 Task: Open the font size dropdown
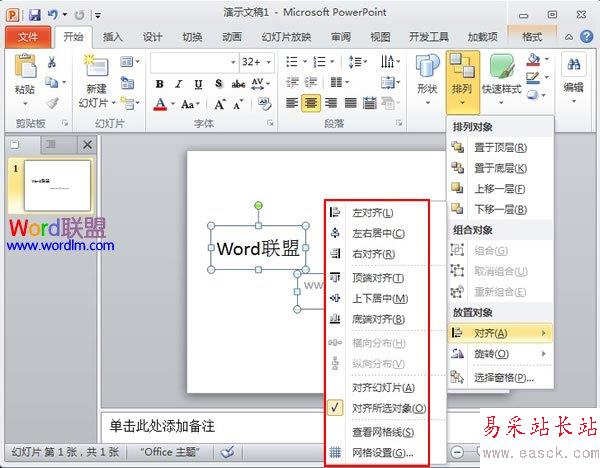(269, 62)
